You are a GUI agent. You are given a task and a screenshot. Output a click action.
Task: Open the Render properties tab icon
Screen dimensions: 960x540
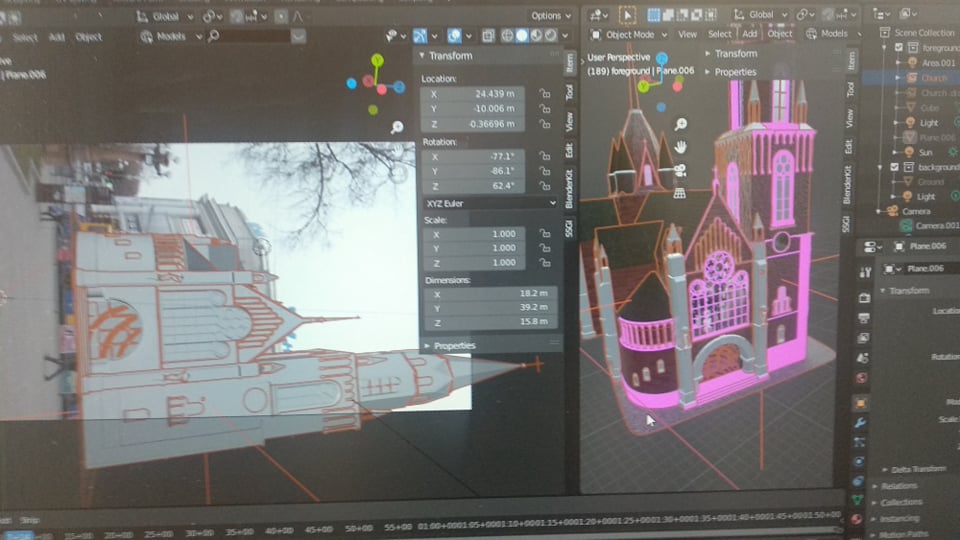click(864, 298)
